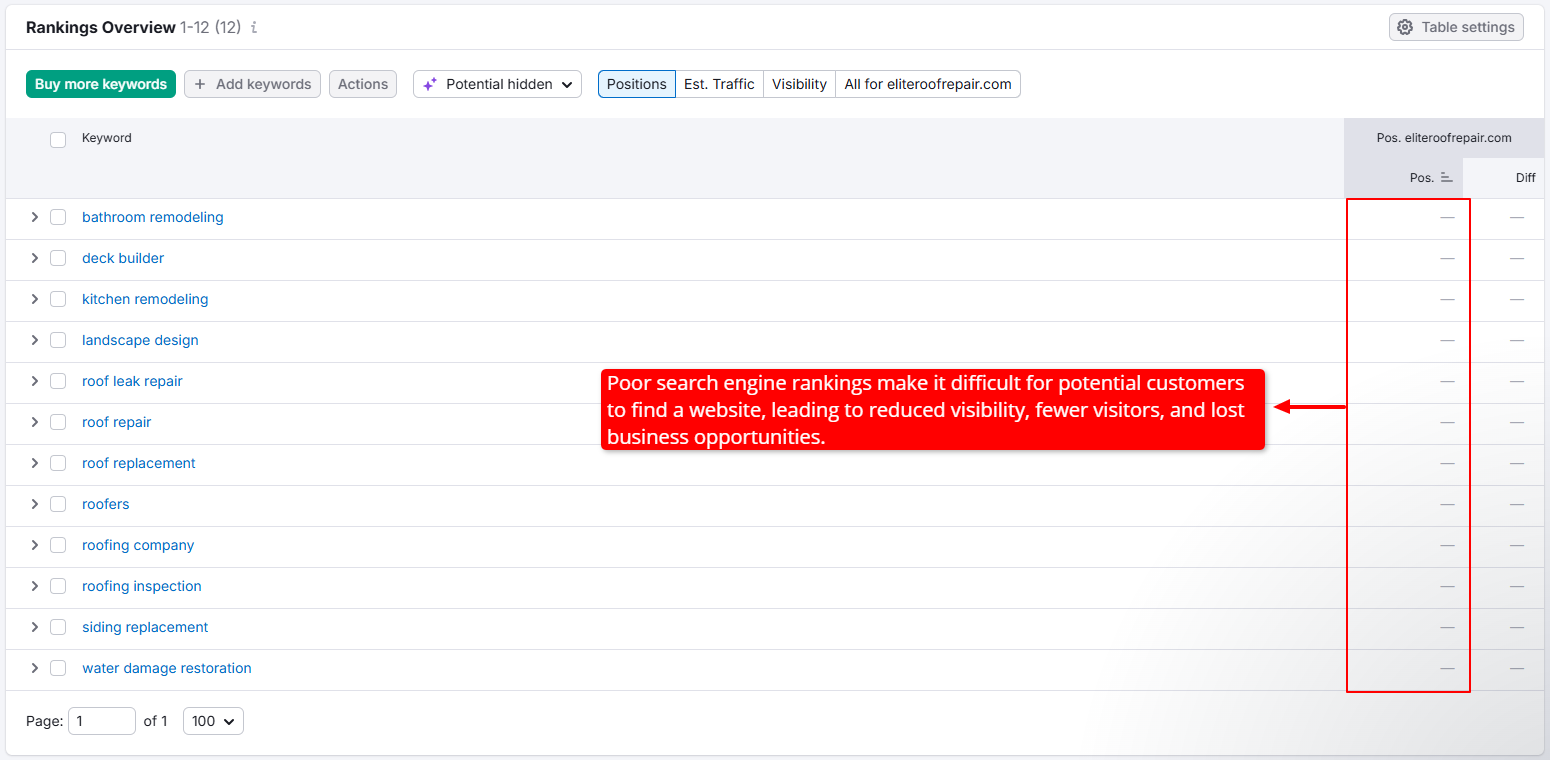
Task: Expand the siding replacement row
Action: click(x=34, y=627)
